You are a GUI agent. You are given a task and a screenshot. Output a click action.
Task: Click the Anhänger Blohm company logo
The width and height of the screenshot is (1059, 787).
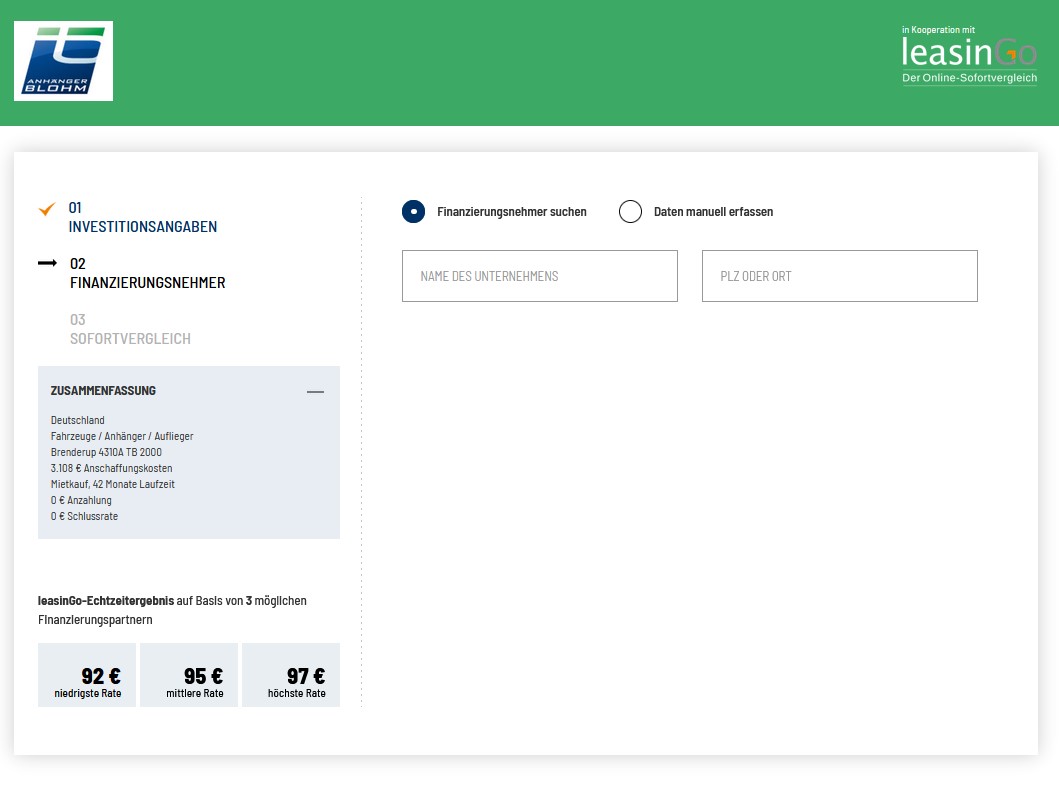(x=63, y=60)
